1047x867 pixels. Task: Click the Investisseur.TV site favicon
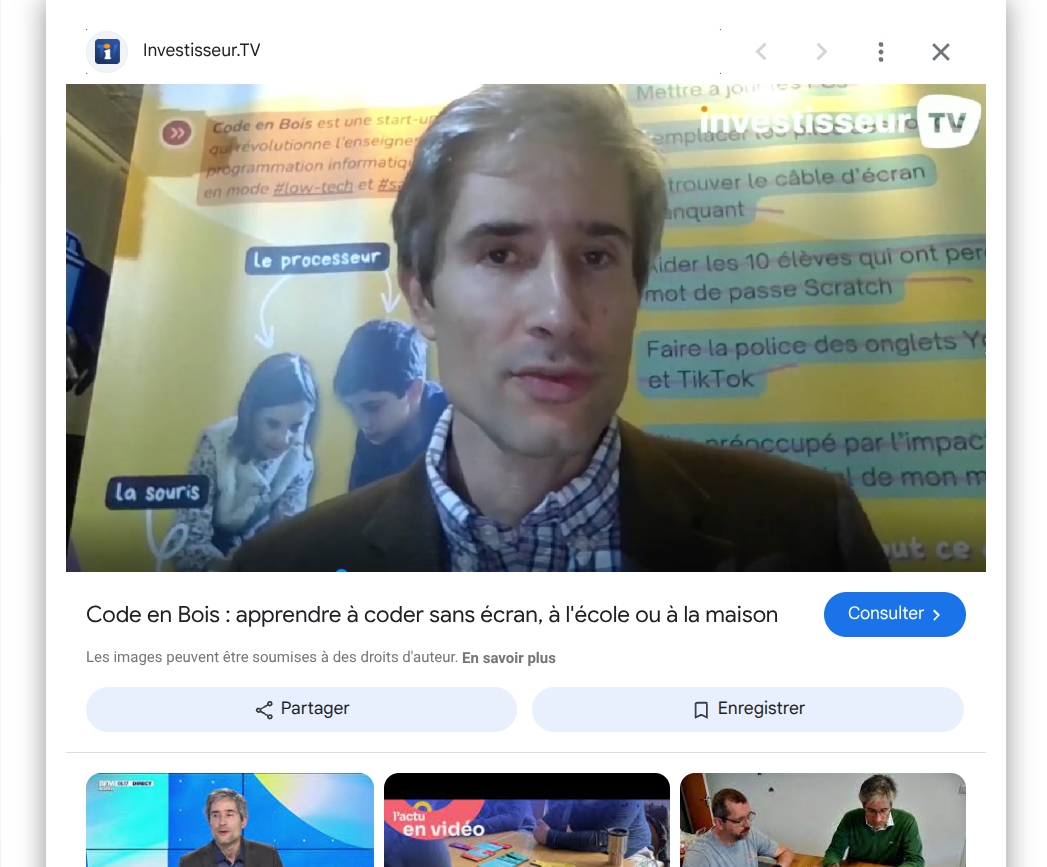tap(107, 51)
